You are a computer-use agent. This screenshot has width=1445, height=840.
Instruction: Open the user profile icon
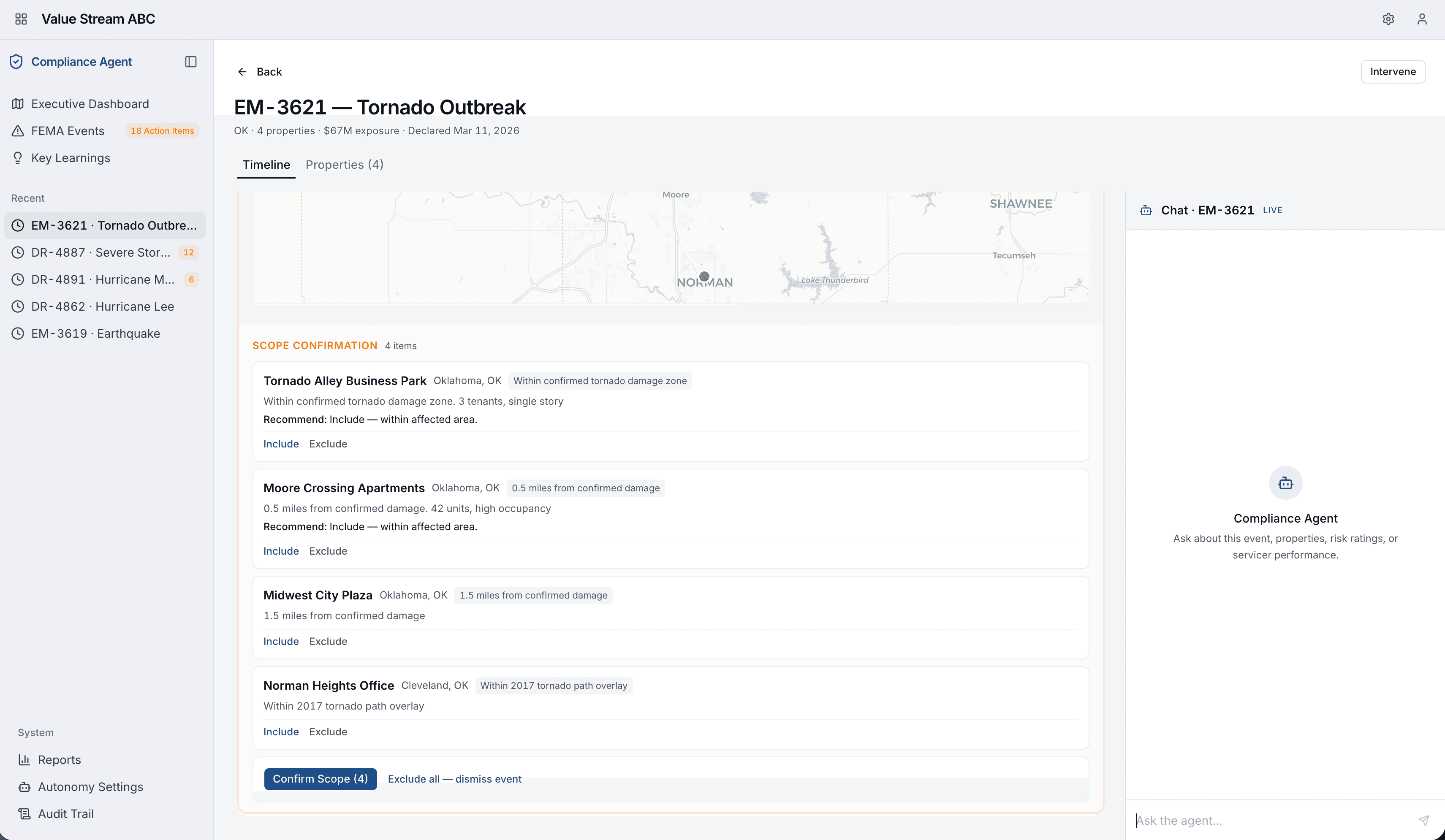(x=1421, y=19)
